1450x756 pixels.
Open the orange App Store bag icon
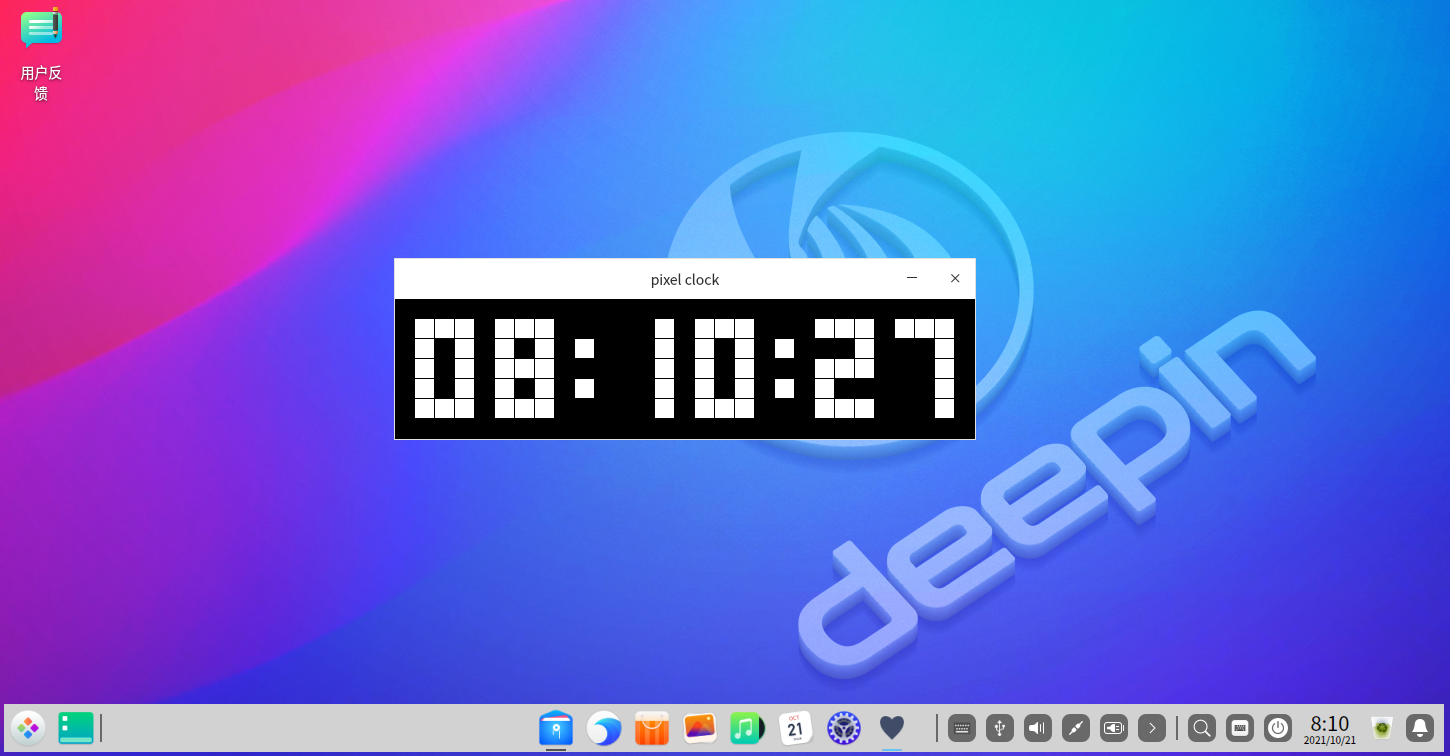tap(652, 728)
